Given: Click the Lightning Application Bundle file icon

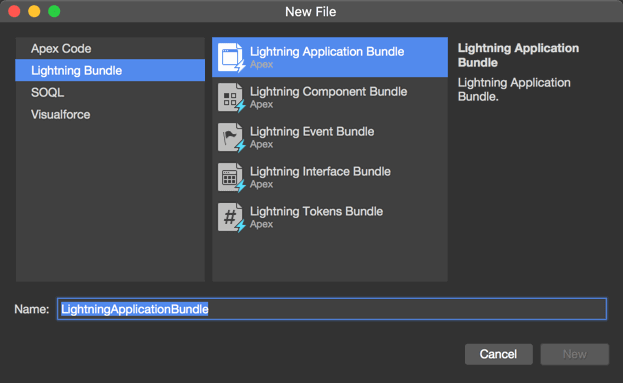Looking at the screenshot, I should coord(231,58).
